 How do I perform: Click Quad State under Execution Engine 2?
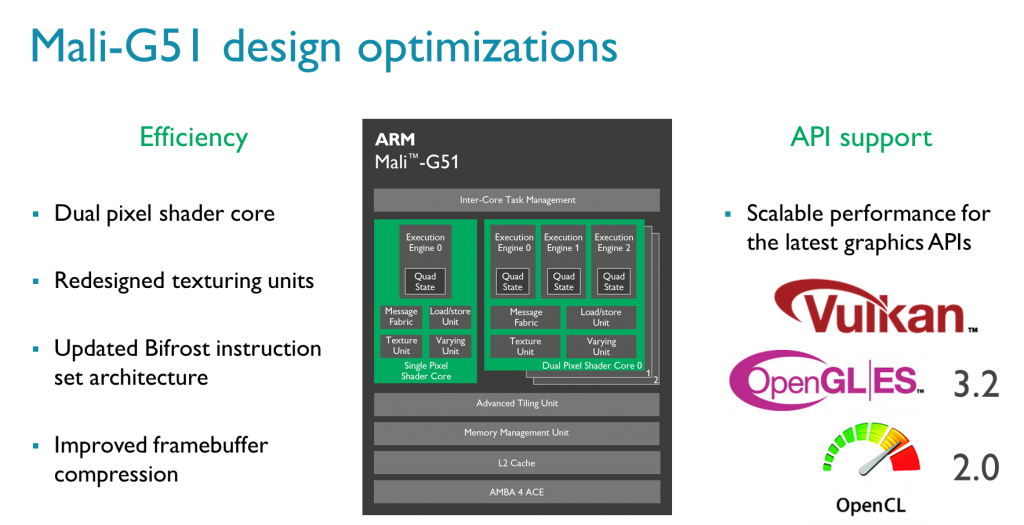click(x=613, y=281)
